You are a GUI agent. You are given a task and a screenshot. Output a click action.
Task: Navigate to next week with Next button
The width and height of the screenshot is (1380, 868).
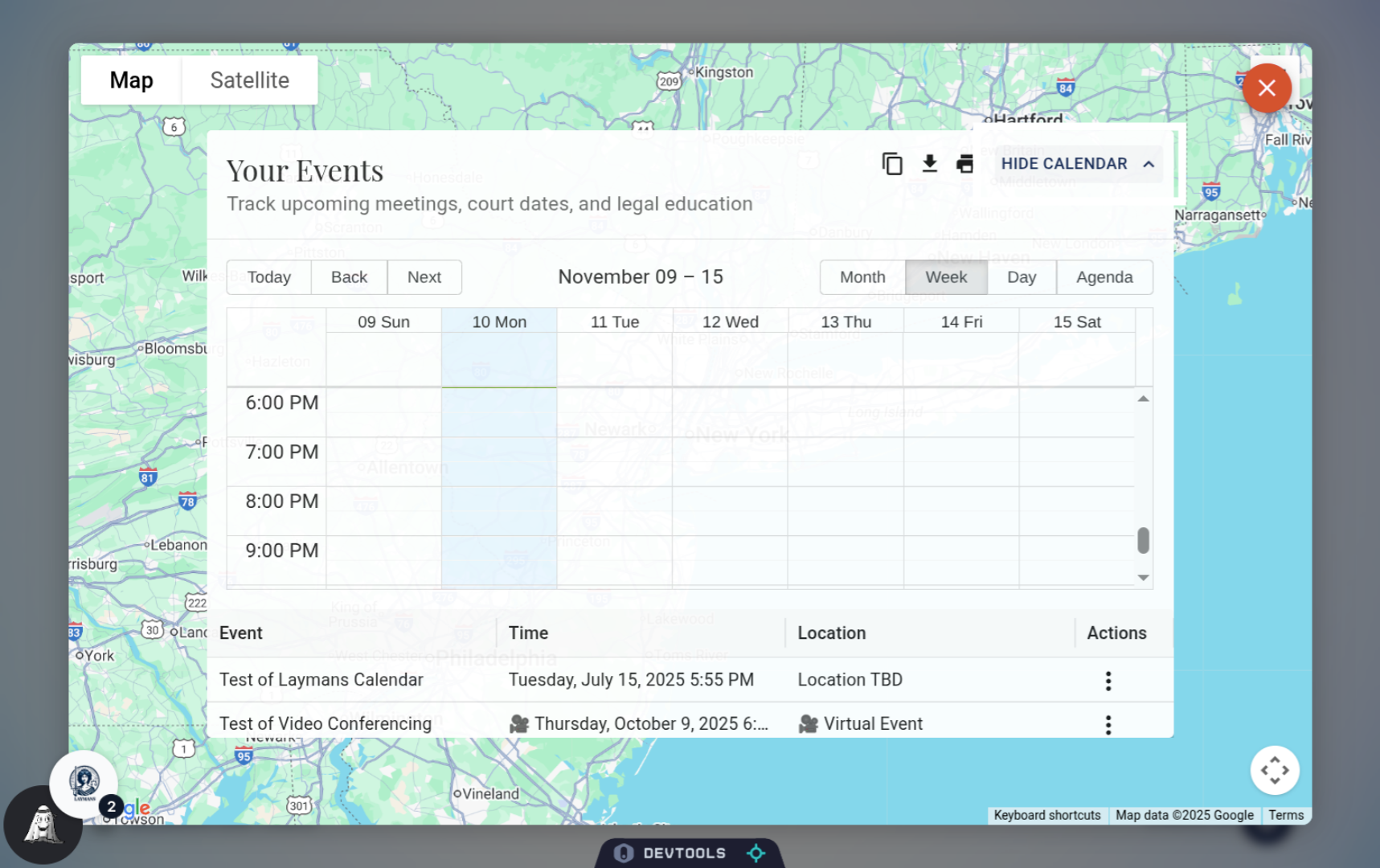pos(424,276)
